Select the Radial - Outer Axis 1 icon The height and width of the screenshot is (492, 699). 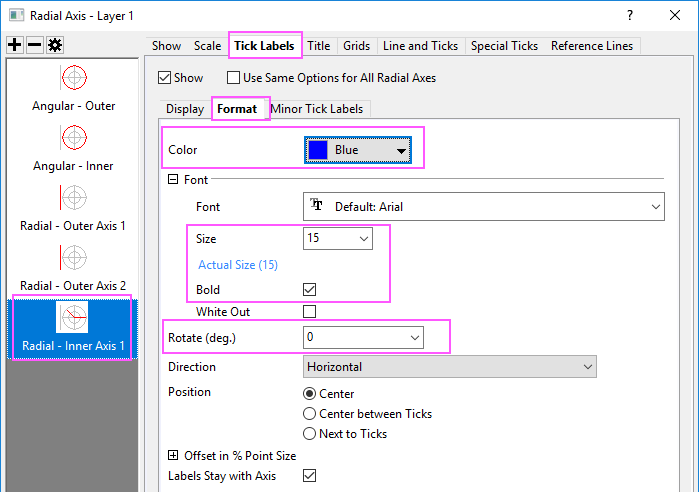74,197
